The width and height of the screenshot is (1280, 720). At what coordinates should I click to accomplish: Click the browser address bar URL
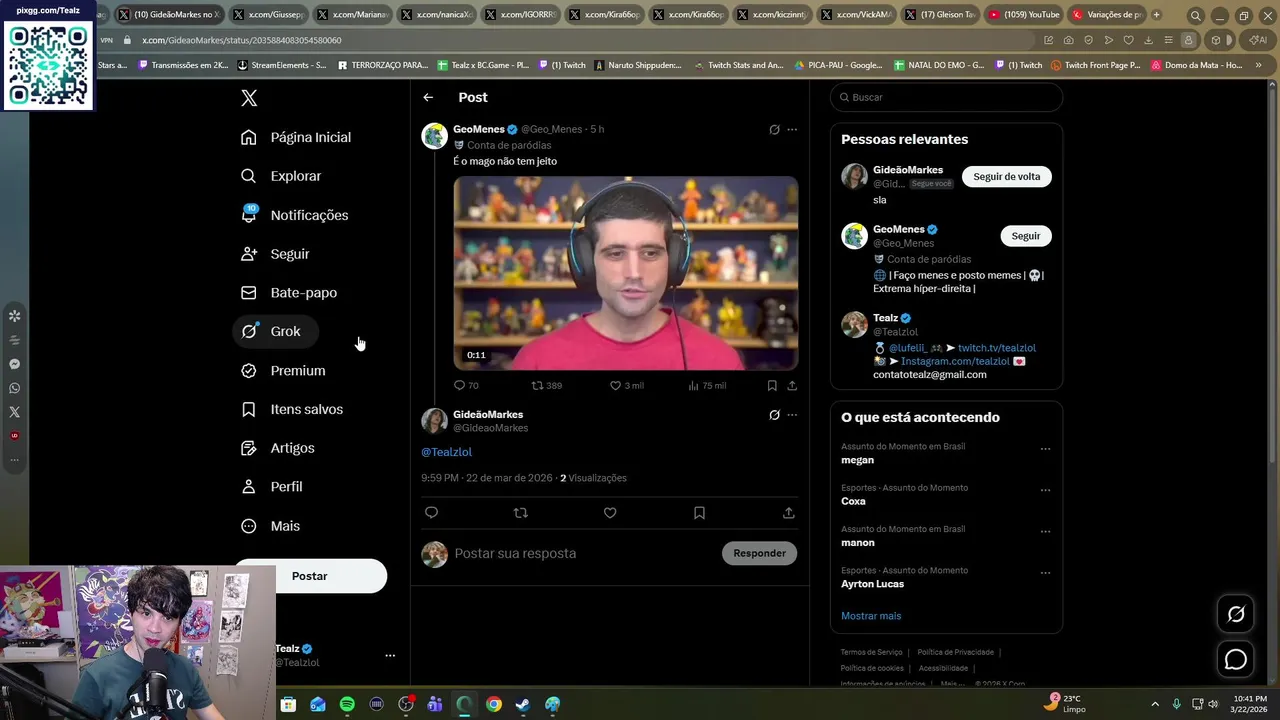(x=241, y=40)
